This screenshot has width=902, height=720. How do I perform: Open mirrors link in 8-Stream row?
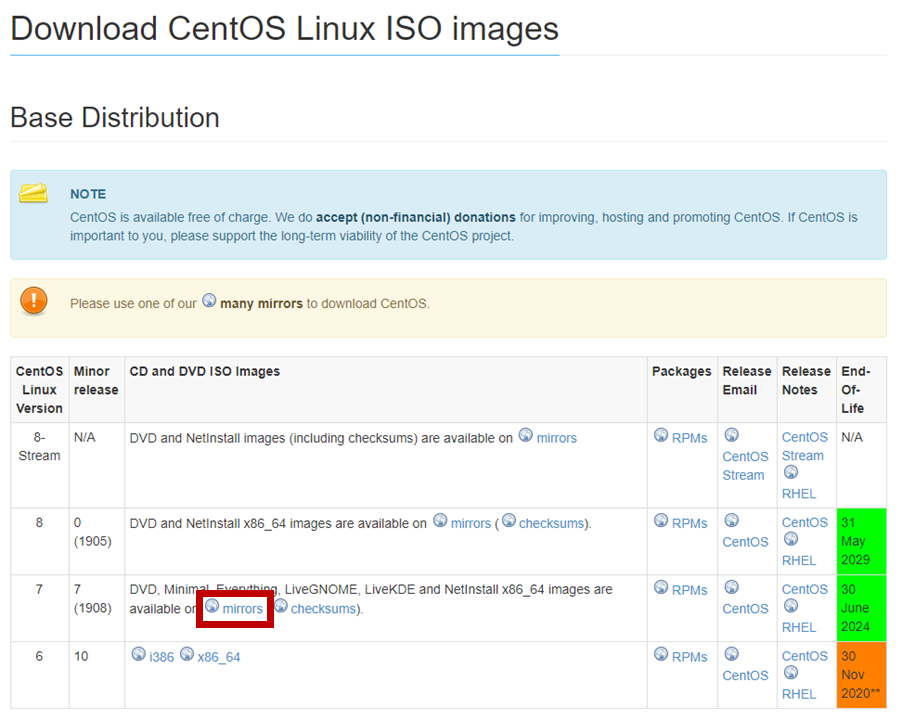[556, 438]
